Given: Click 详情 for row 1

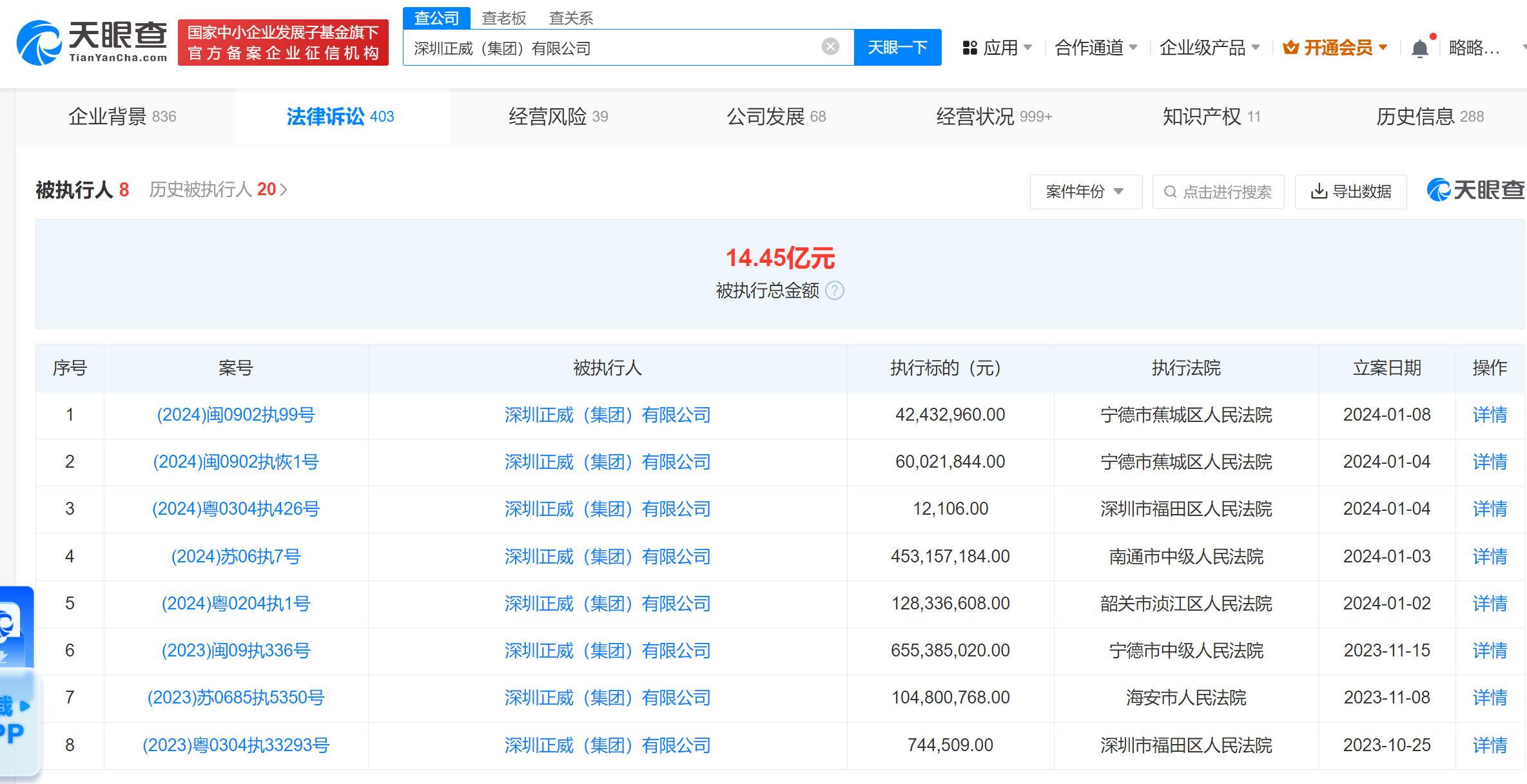Looking at the screenshot, I should [1490, 415].
